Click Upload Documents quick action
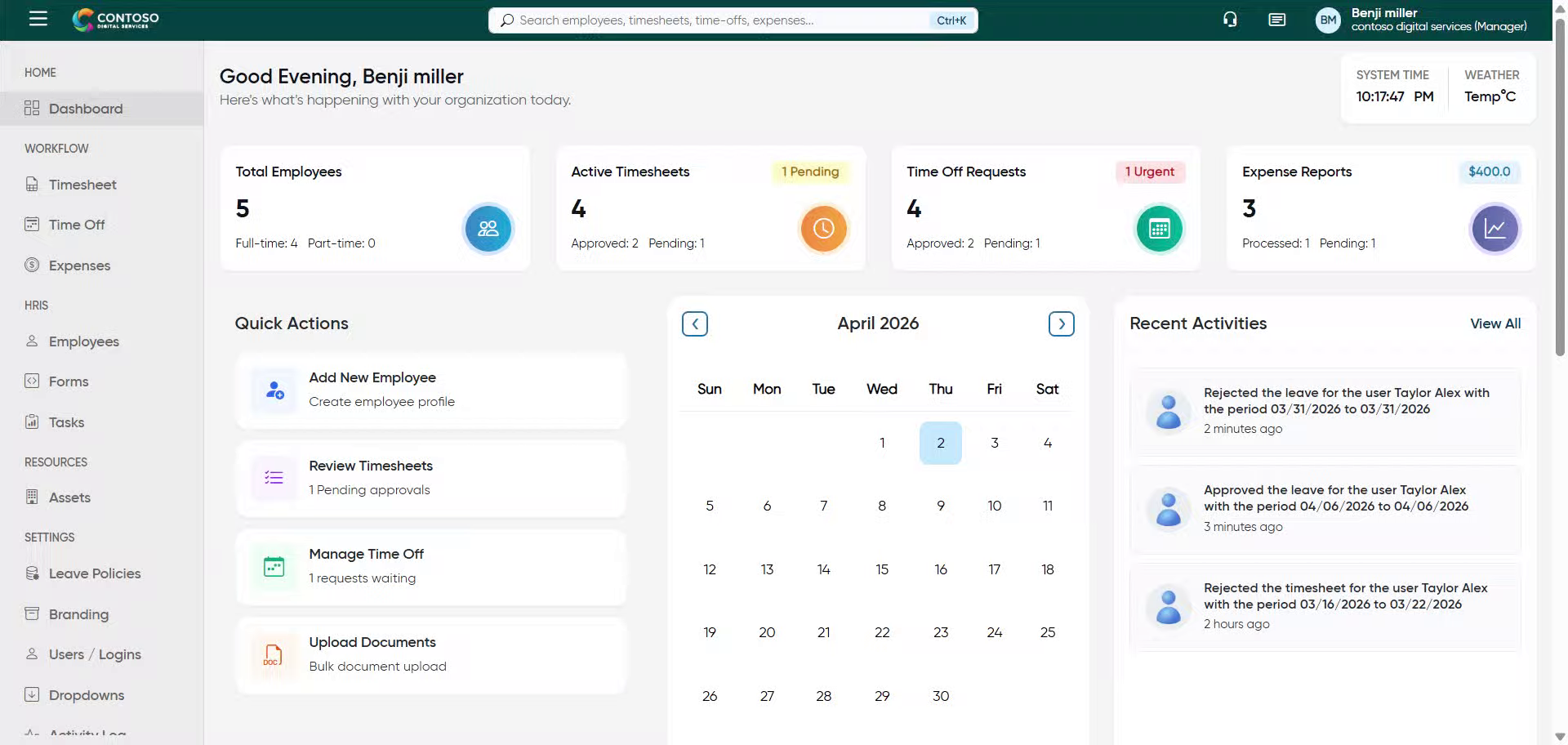This screenshot has width=1568, height=745. pyautogui.click(x=430, y=654)
